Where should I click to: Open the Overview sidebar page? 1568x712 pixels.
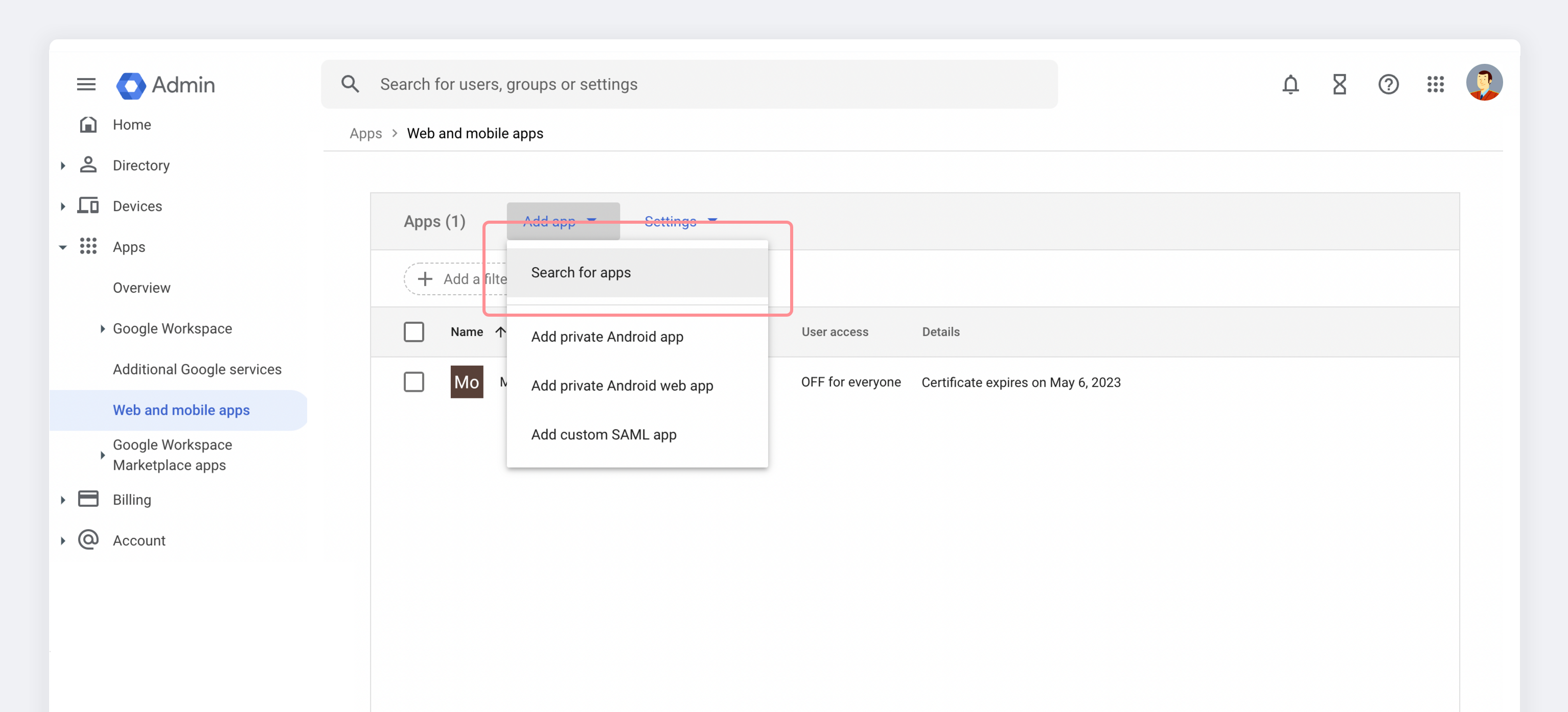[x=141, y=288]
